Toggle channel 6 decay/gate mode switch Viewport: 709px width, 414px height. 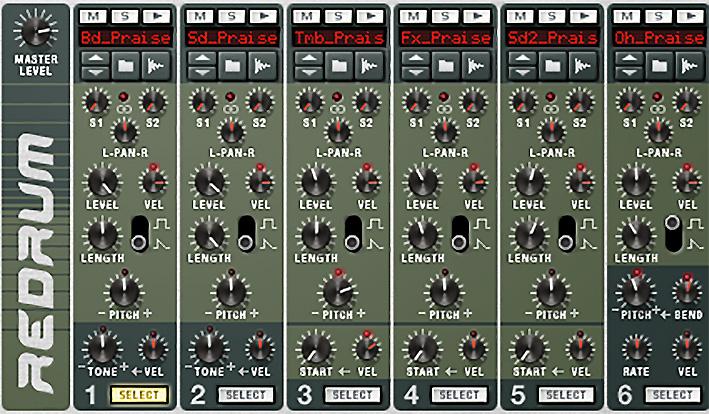point(673,234)
